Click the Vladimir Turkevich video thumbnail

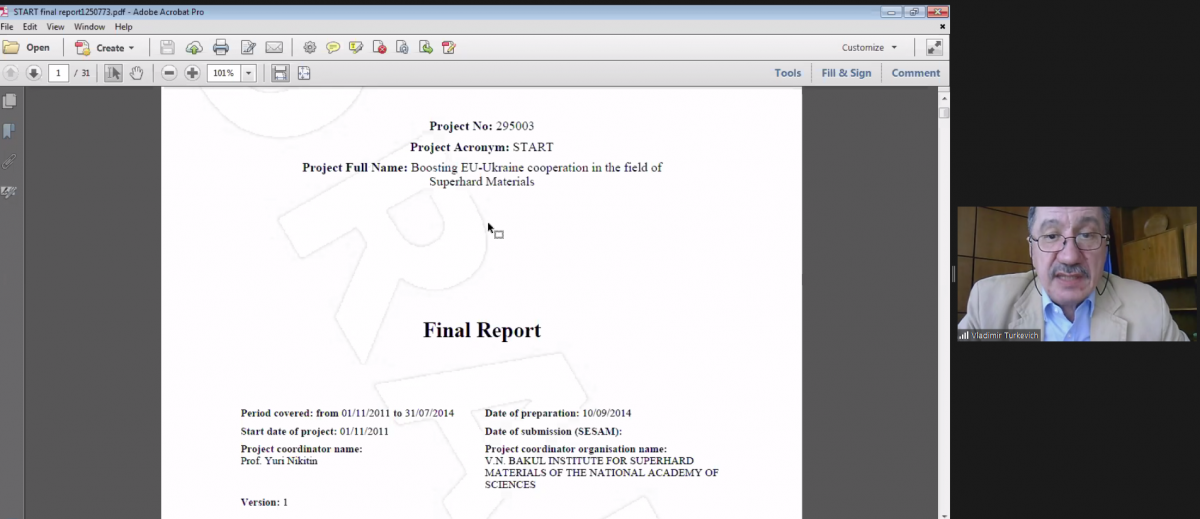tap(1076, 274)
